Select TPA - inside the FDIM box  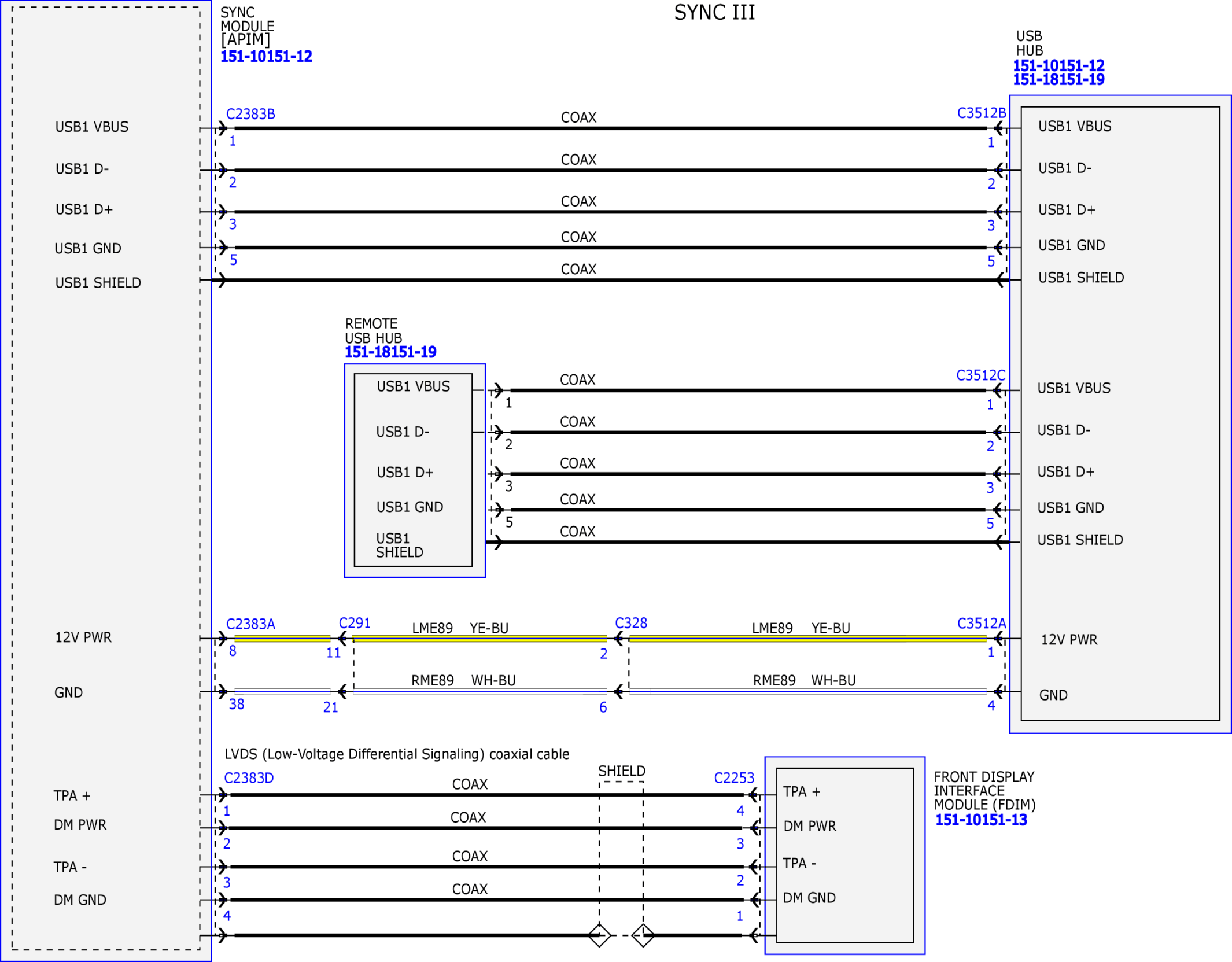[799, 864]
